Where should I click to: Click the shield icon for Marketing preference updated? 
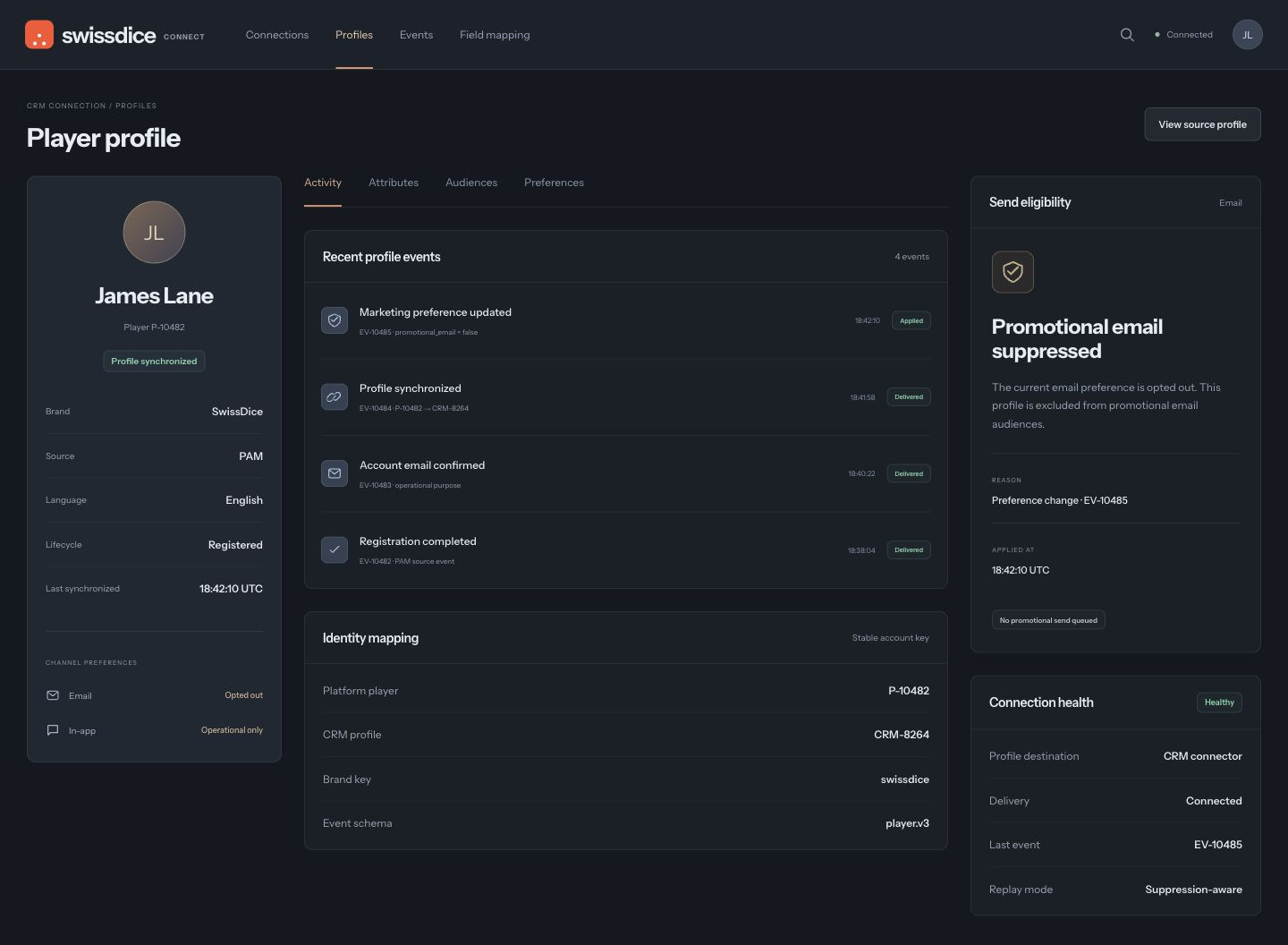335,320
